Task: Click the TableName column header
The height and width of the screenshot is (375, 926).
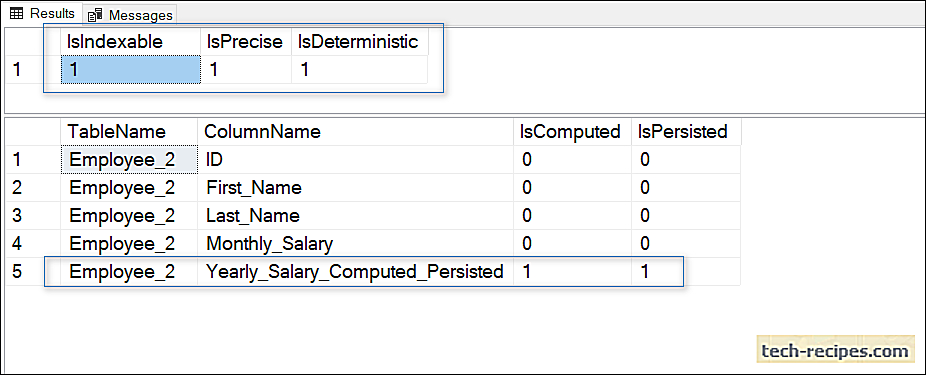Action: pos(129,132)
